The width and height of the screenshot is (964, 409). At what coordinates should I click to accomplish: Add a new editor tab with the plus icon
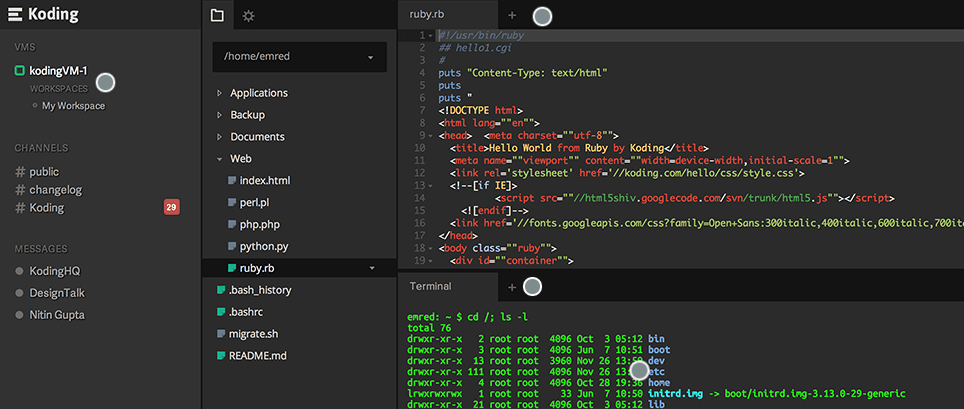(x=512, y=15)
